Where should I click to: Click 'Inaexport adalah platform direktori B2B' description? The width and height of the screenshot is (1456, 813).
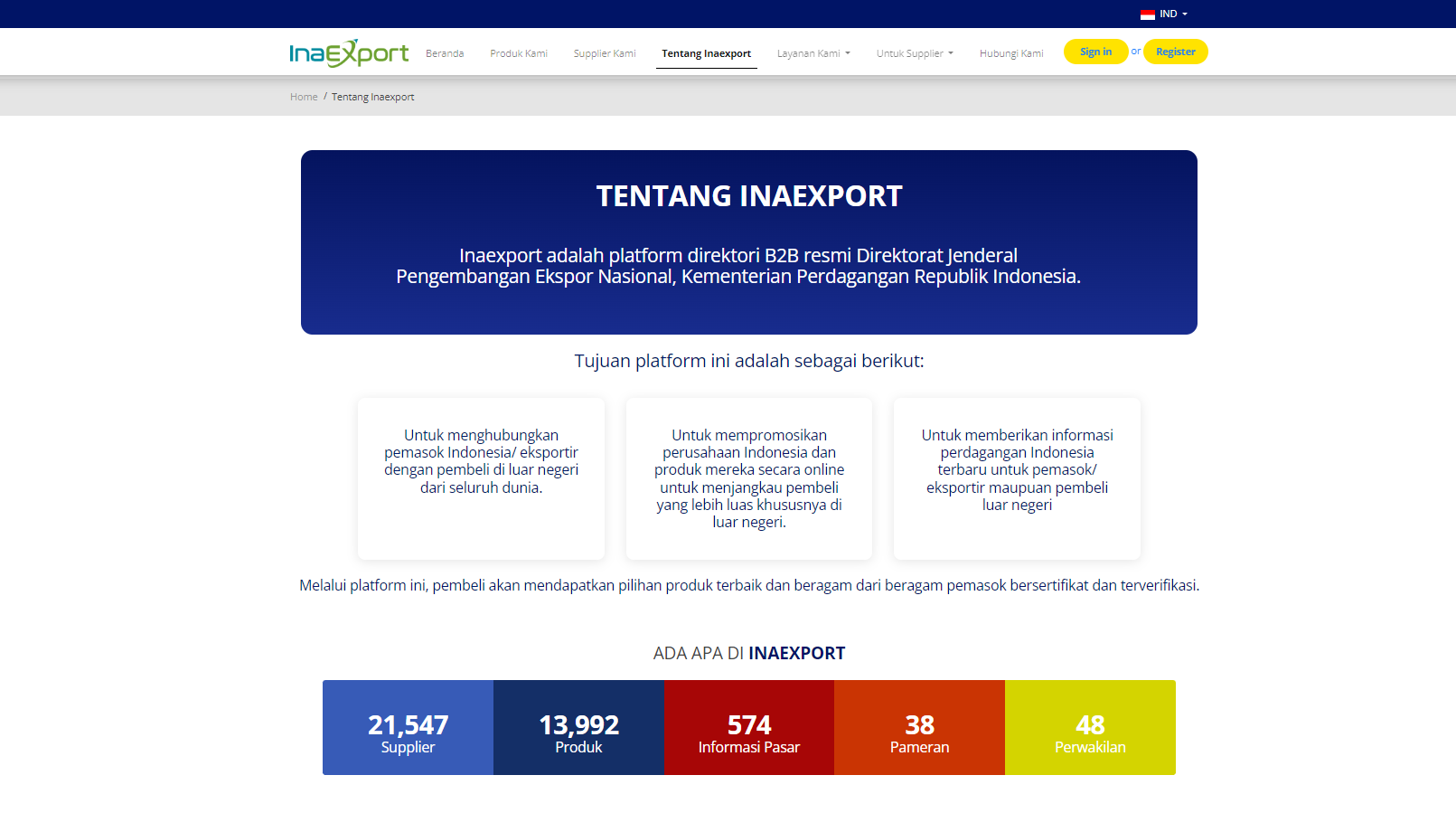pyautogui.click(x=738, y=266)
